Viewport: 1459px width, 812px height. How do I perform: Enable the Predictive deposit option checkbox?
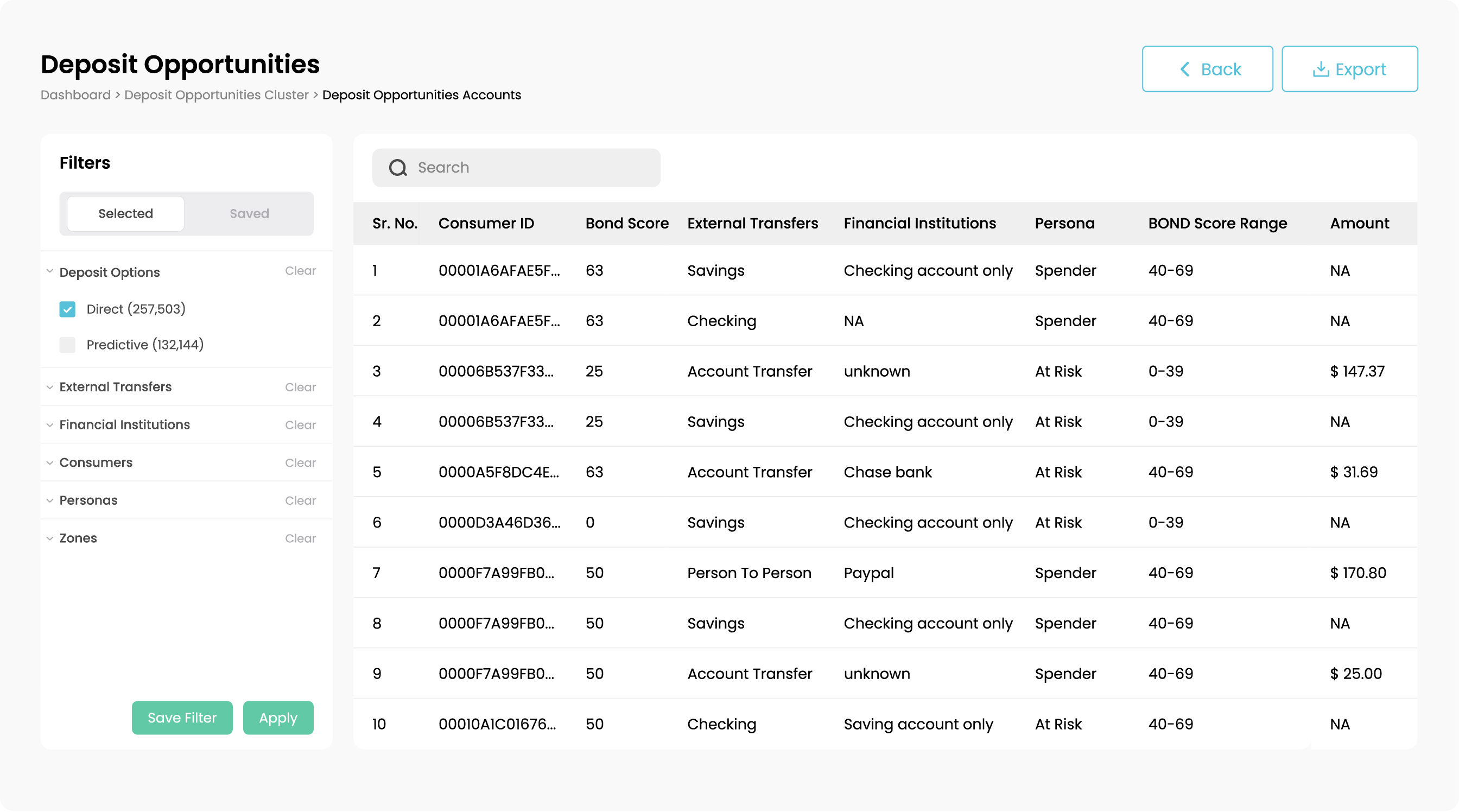pos(67,345)
